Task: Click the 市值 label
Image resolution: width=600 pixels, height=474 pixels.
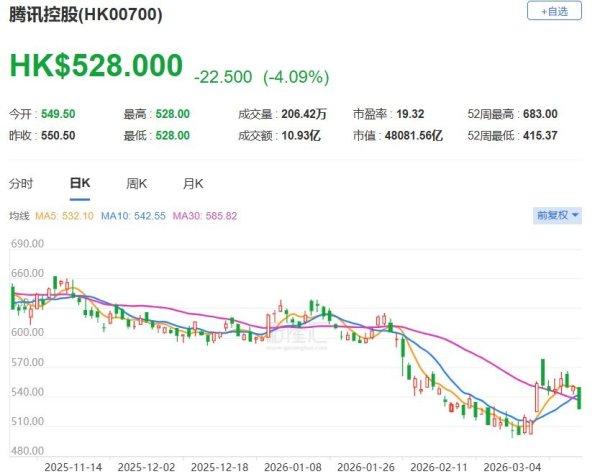Action: point(364,135)
